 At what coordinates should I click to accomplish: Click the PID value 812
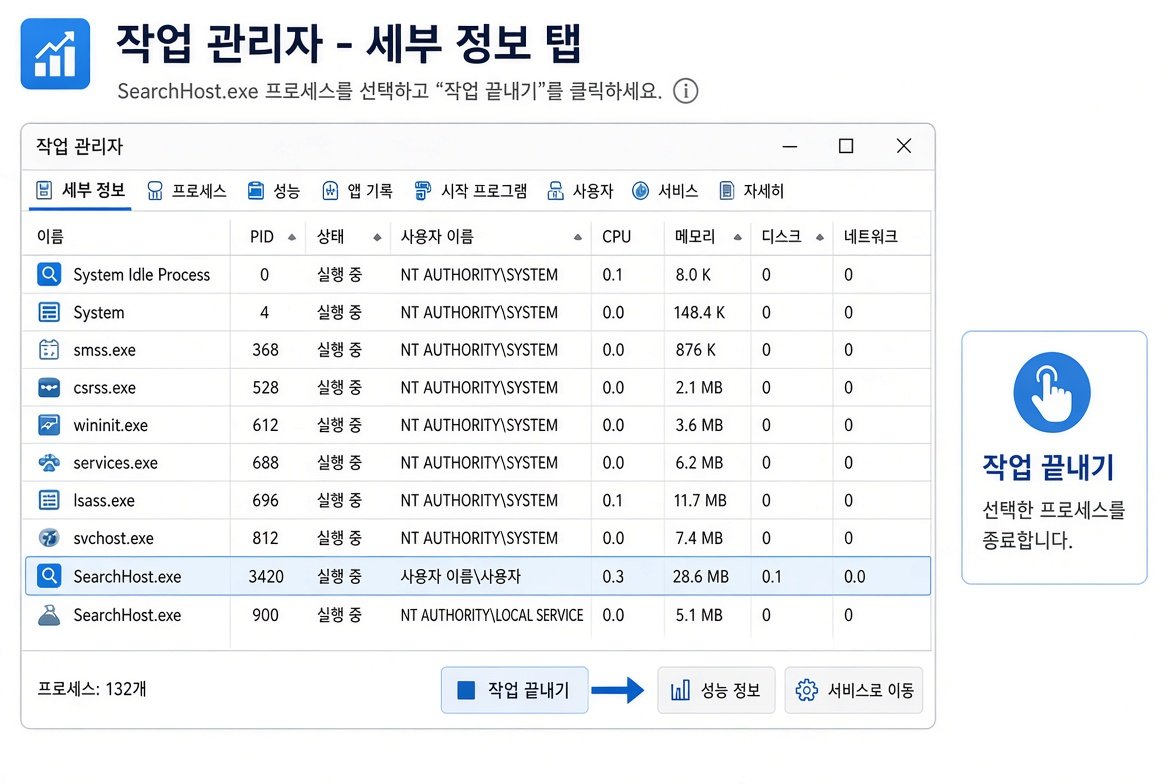pyautogui.click(x=265, y=537)
